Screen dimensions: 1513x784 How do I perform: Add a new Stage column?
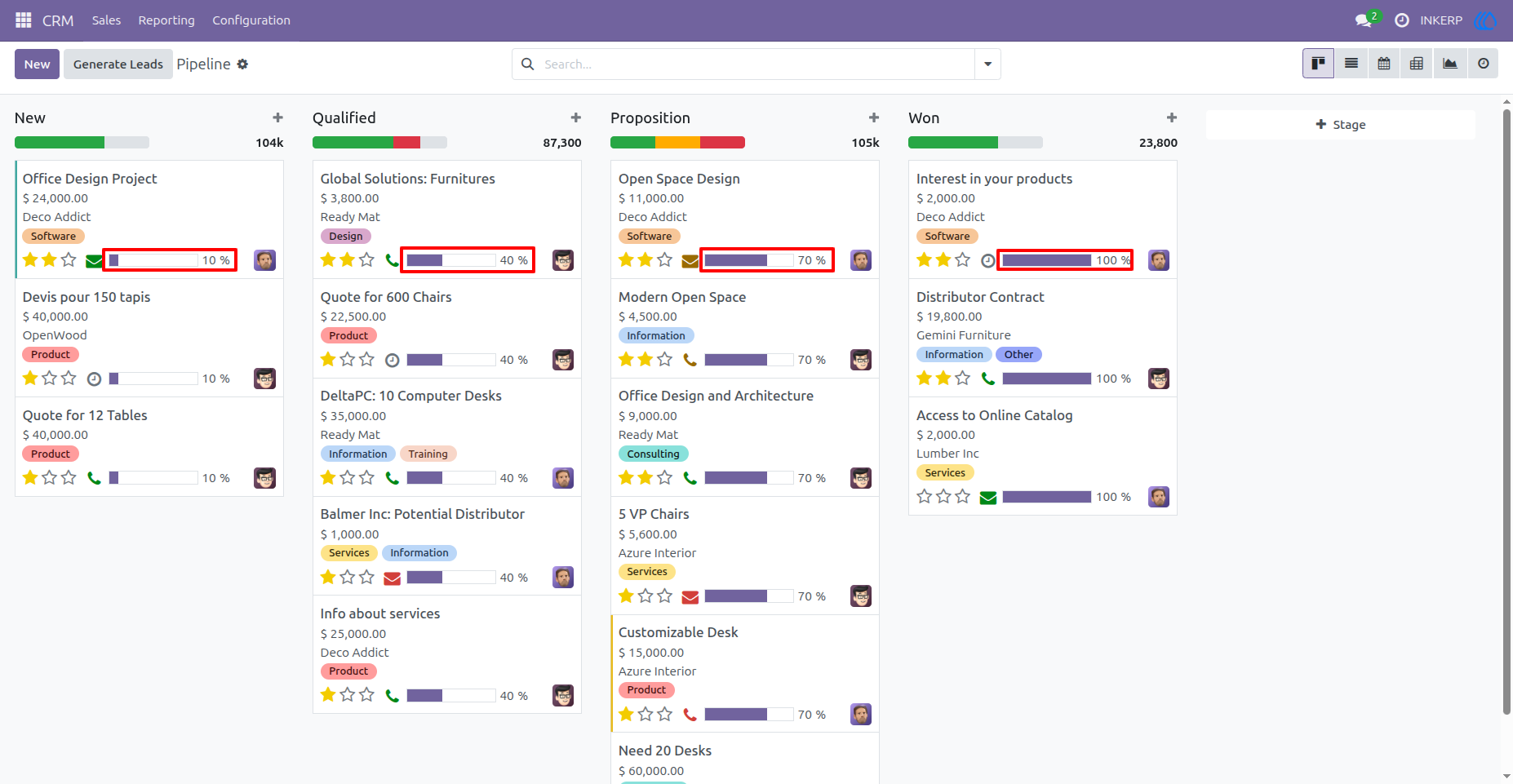1341,124
